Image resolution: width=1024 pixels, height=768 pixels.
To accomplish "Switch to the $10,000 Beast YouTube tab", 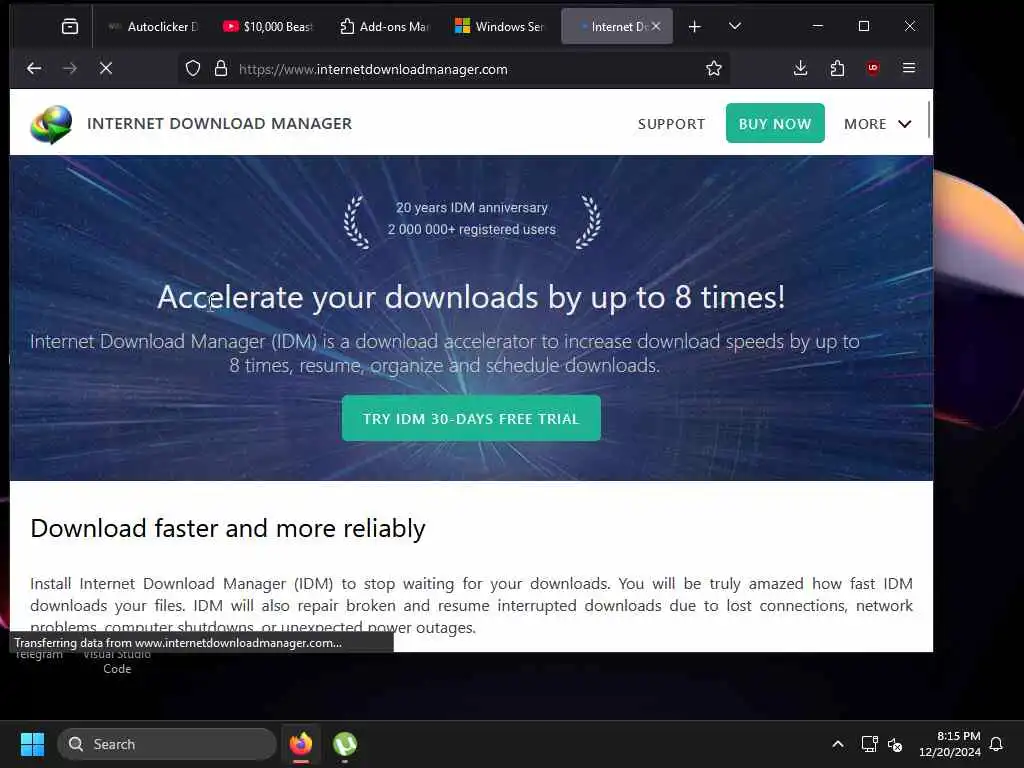I will [x=268, y=26].
